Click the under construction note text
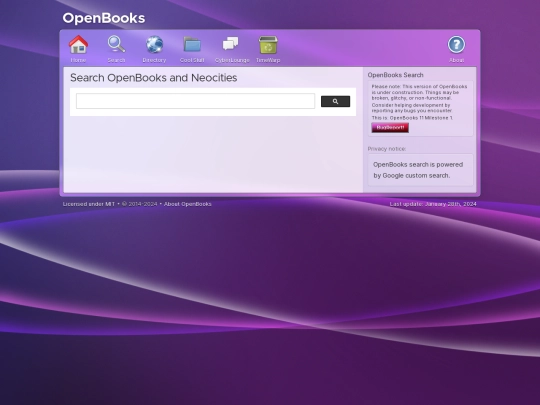540x405 pixels. pyautogui.click(x=419, y=92)
